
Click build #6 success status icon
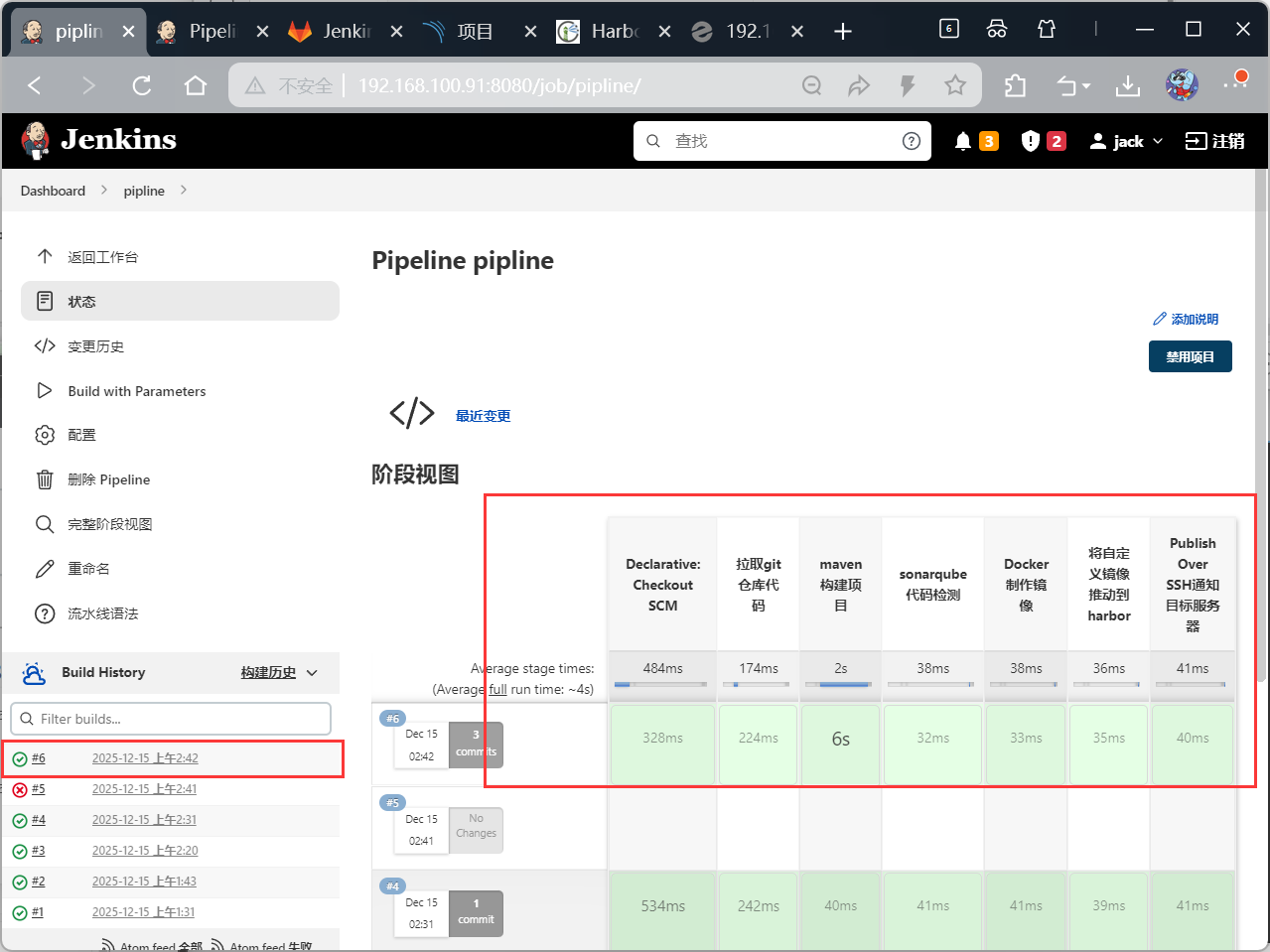[19, 759]
